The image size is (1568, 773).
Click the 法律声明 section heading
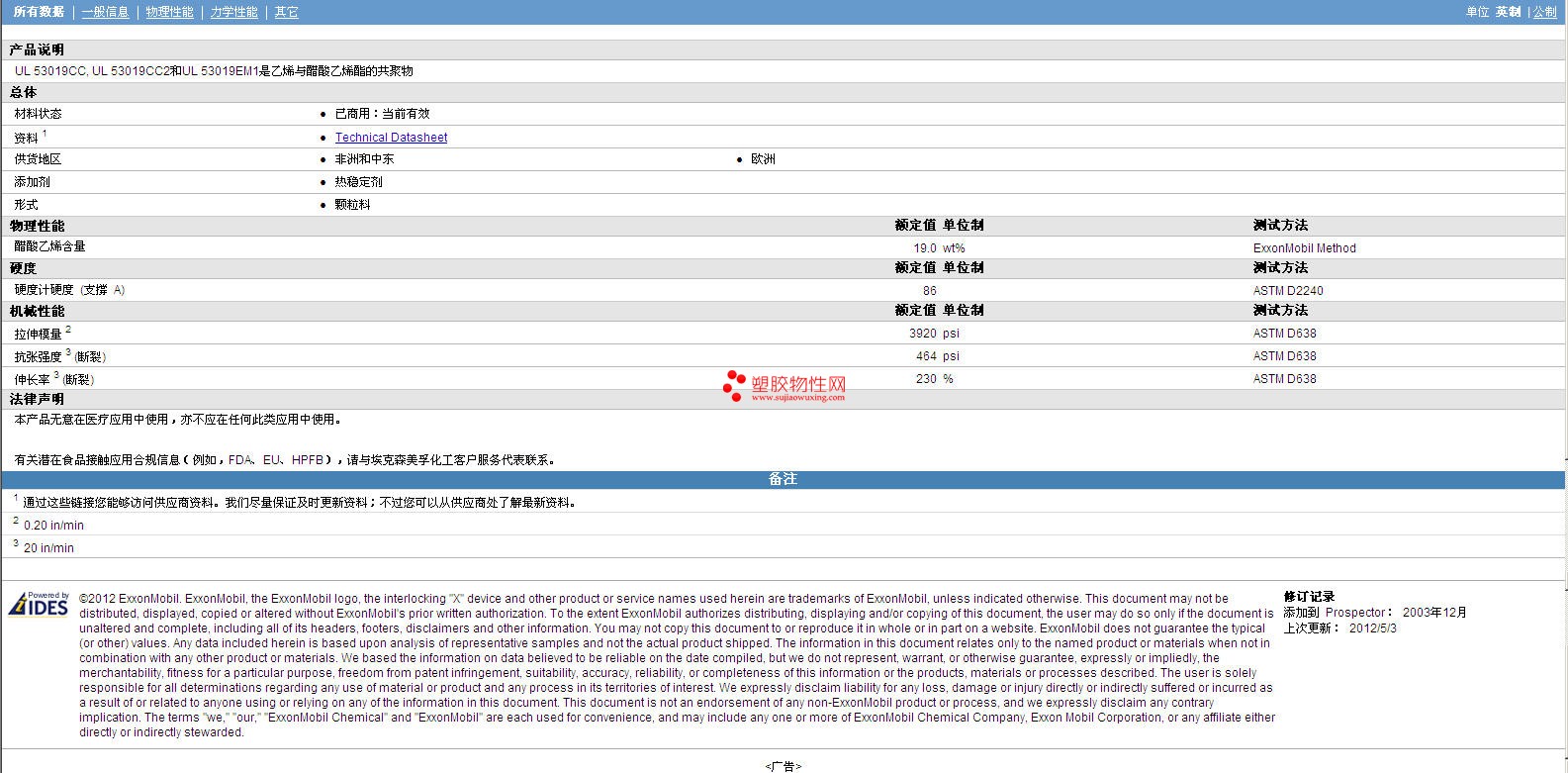point(37,399)
